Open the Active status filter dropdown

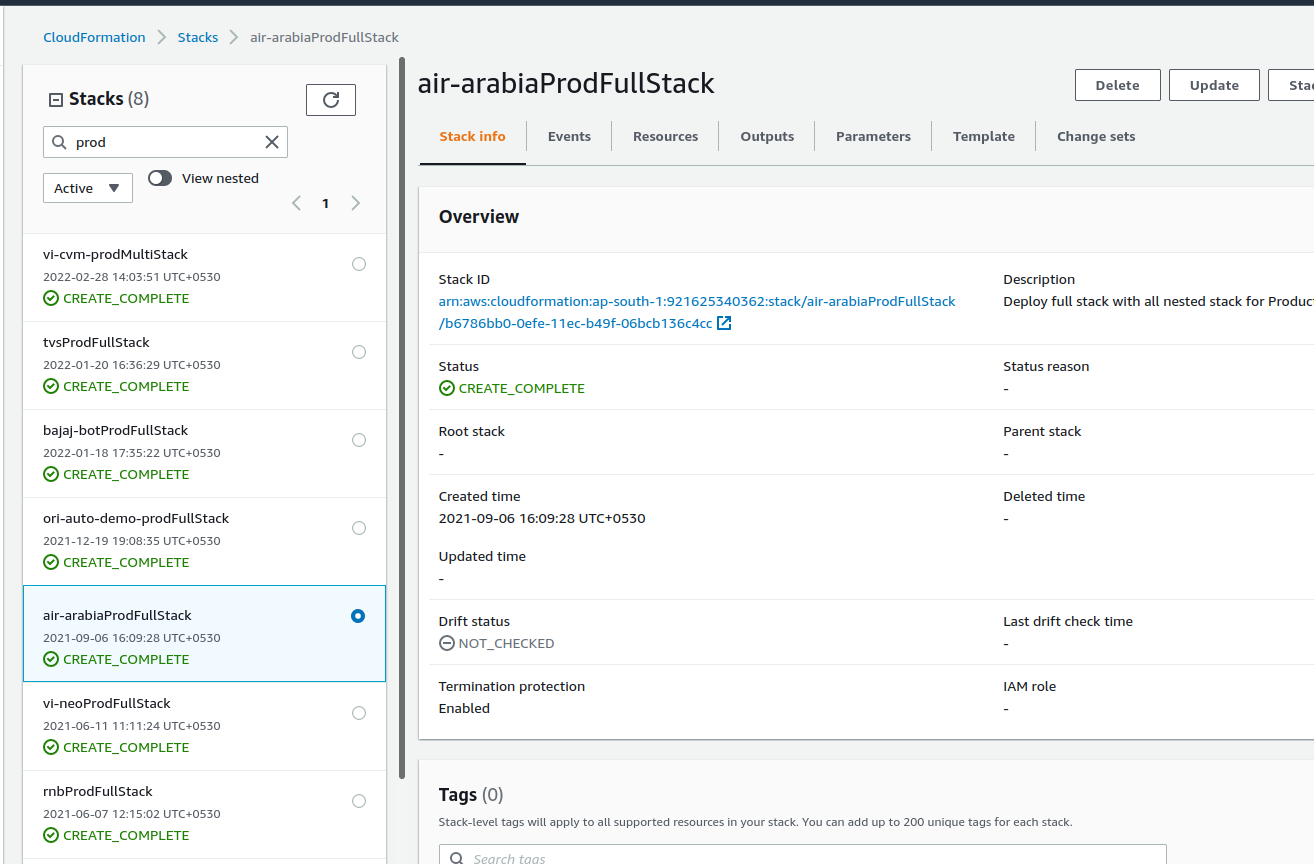[x=88, y=188]
